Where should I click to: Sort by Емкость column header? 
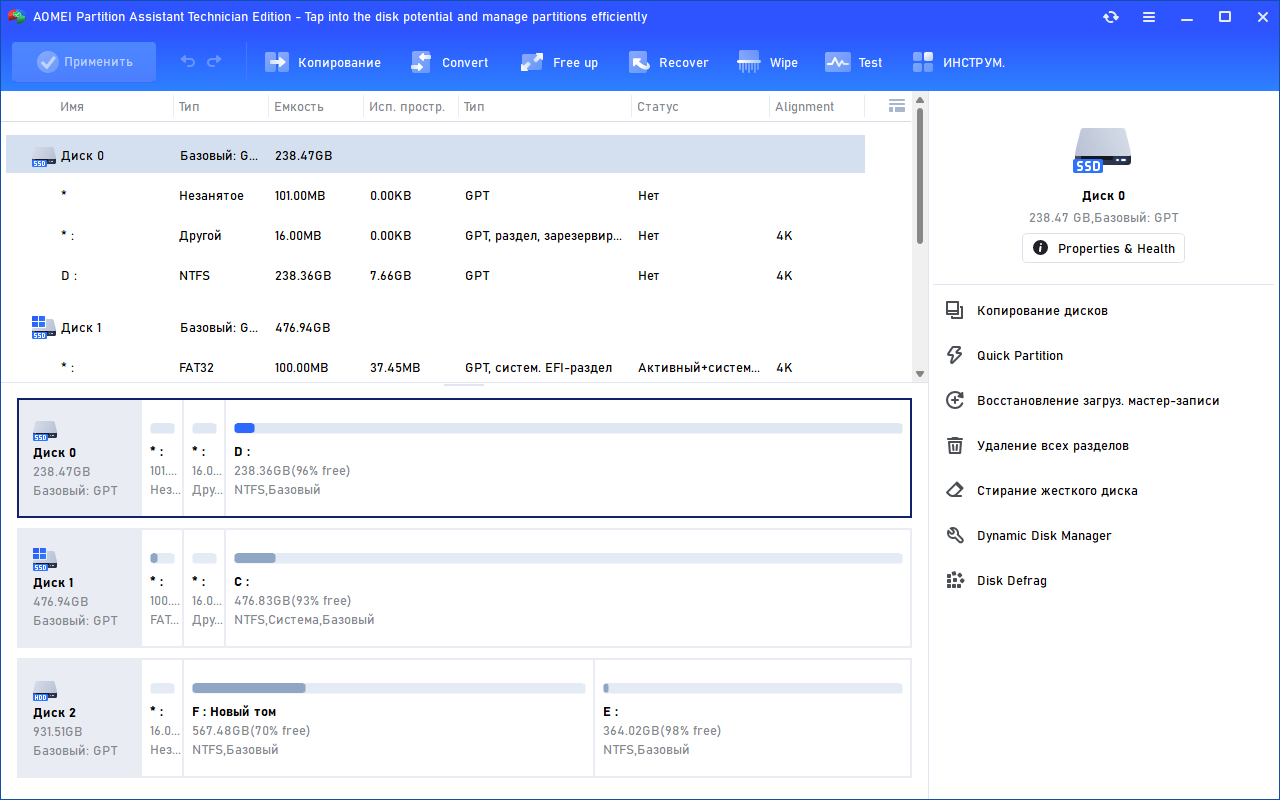(x=299, y=107)
